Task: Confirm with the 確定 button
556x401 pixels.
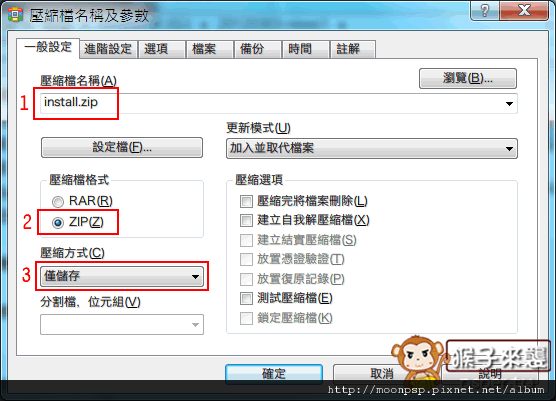Action: pyautogui.click(x=274, y=373)
